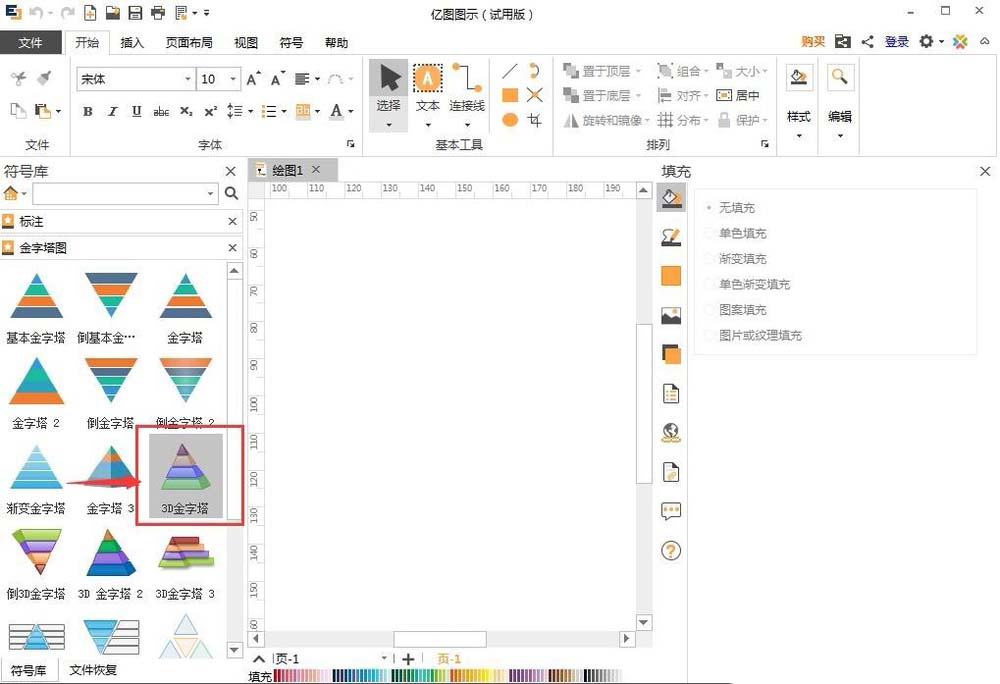
Task: Click the hyperlink globe icon on right sidebar
Action: 671,432
